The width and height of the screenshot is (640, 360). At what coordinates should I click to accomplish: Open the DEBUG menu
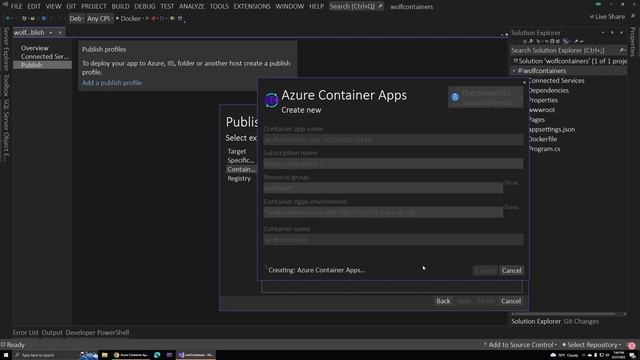pyautogui.click(x=145, y=7)
